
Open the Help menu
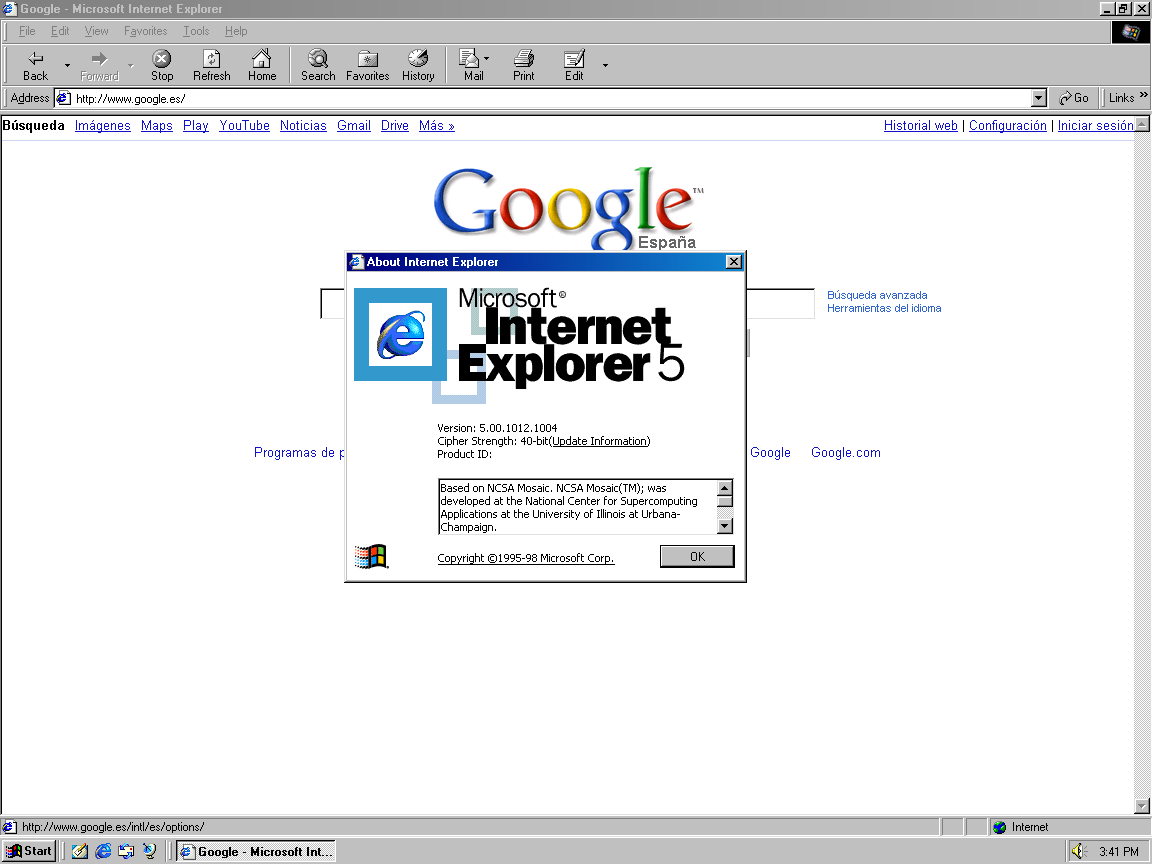(x=236, y=31)
